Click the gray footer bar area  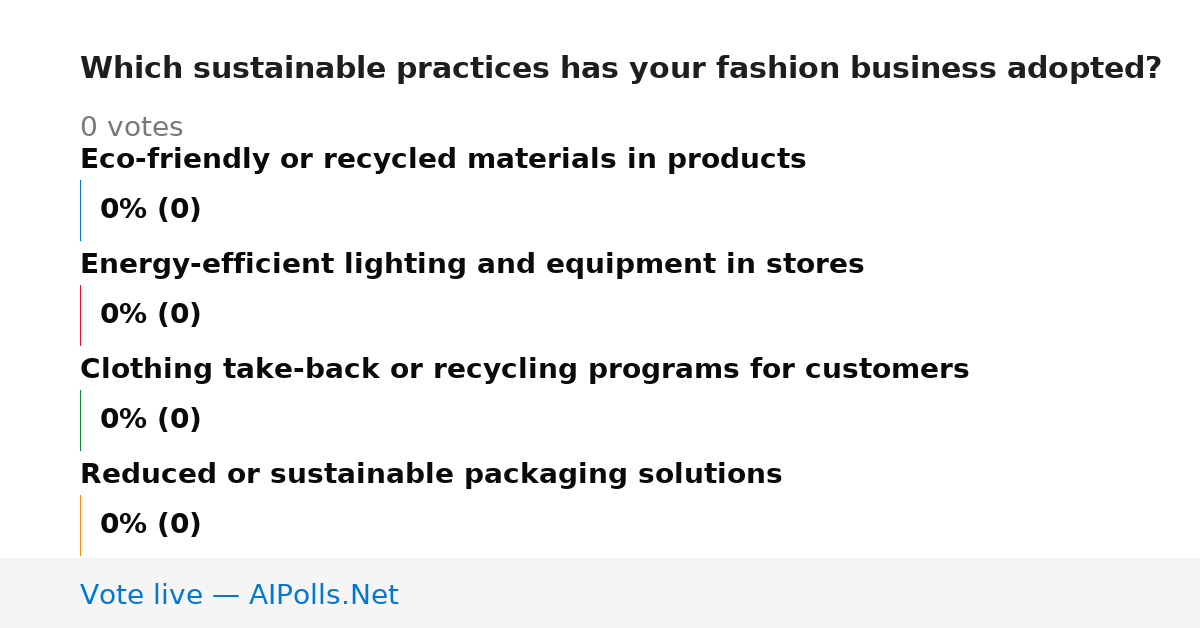coord(600,593)
